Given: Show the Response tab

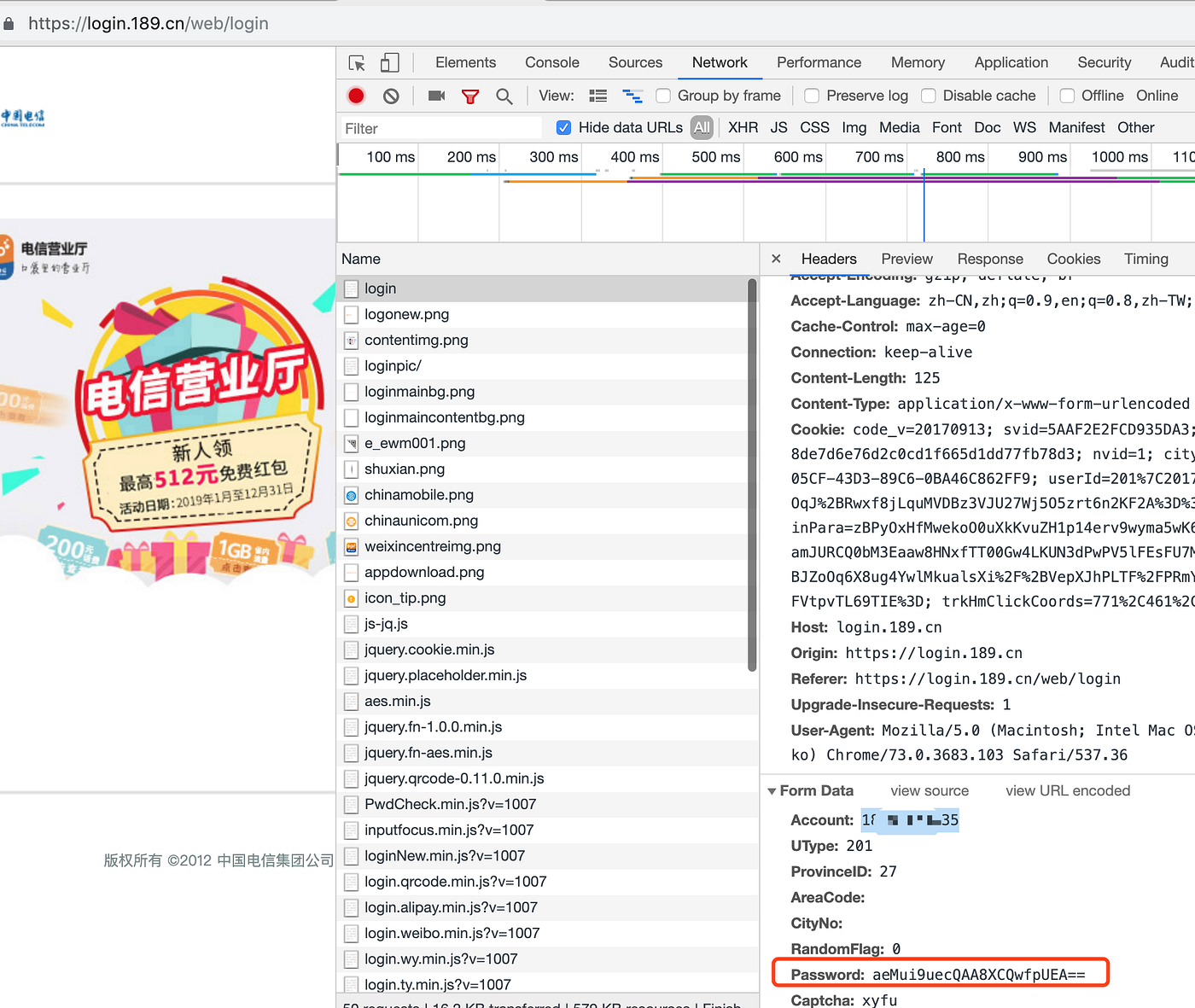Looking at the screenshot, I should [990, 259].
